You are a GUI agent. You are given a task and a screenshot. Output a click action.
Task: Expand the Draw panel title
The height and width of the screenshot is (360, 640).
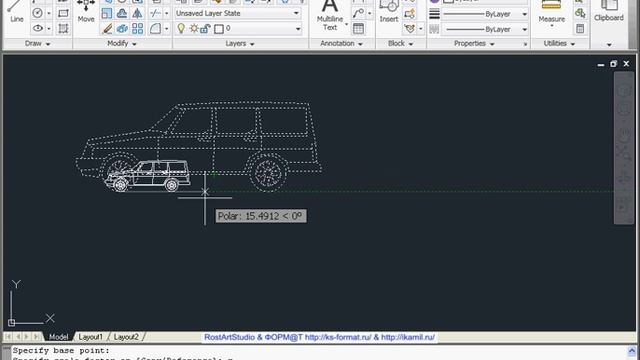click(38, 43)
